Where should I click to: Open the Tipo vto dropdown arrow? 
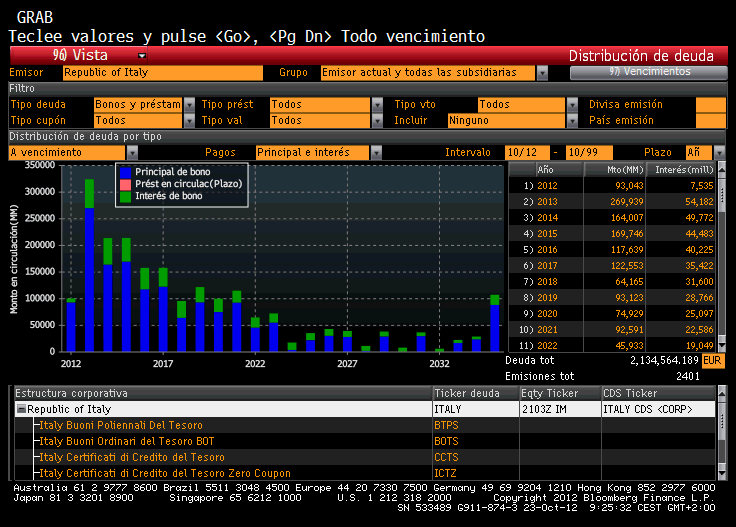(x=571, y=104)
